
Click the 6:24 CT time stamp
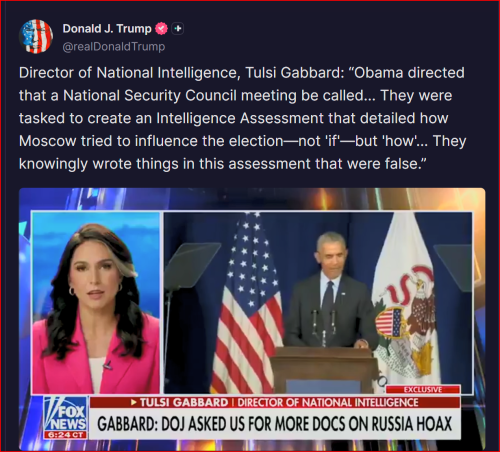pos(65,435)
